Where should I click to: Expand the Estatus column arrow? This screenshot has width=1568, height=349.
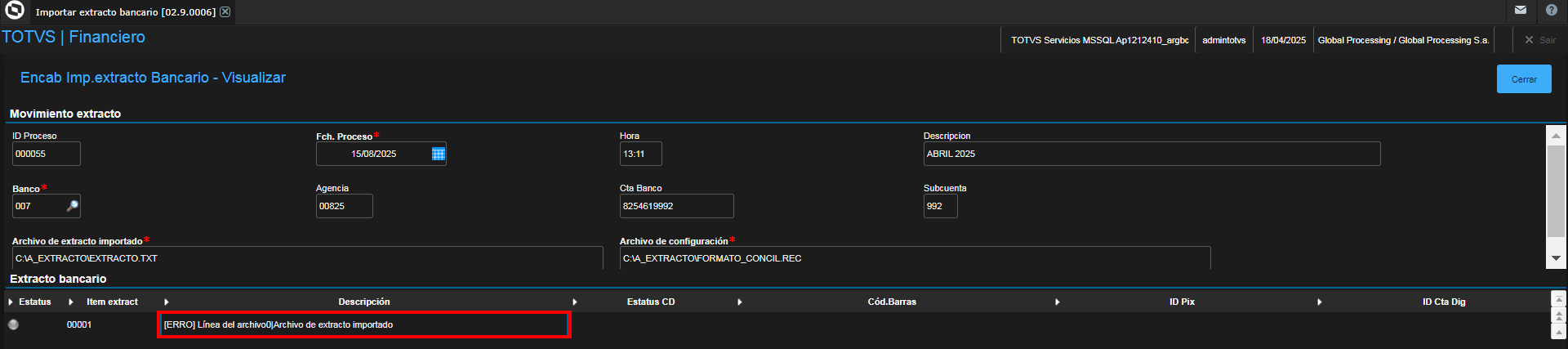(11, 302)
